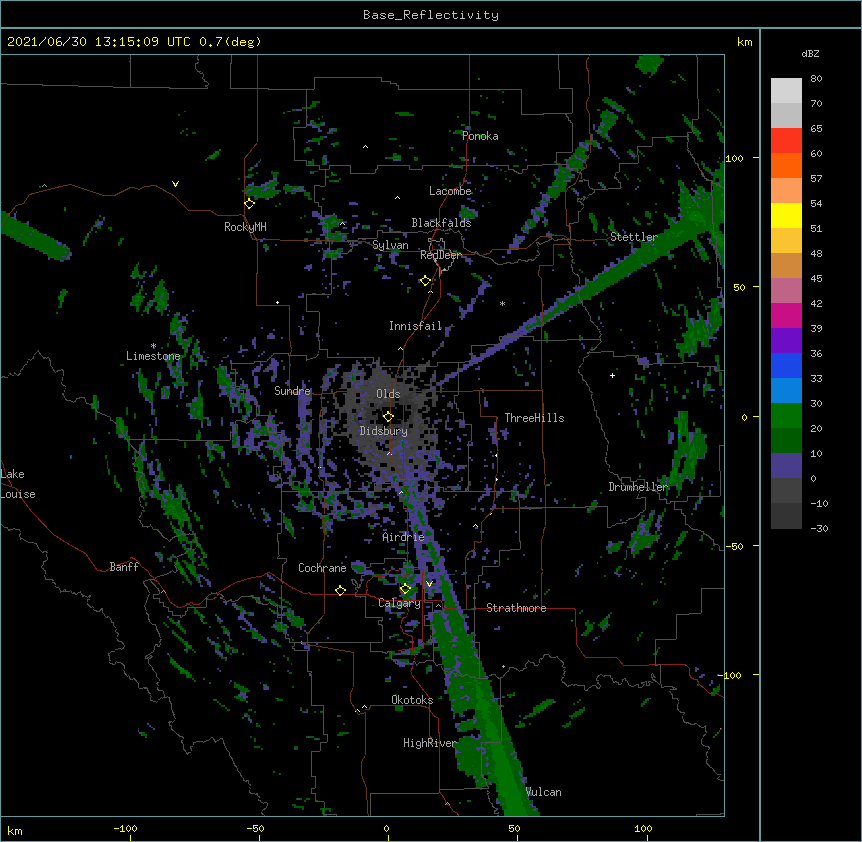862x842 pixels.
Task: Select the yellow diamond marker below Olds
Action: (x=388, y=417)
